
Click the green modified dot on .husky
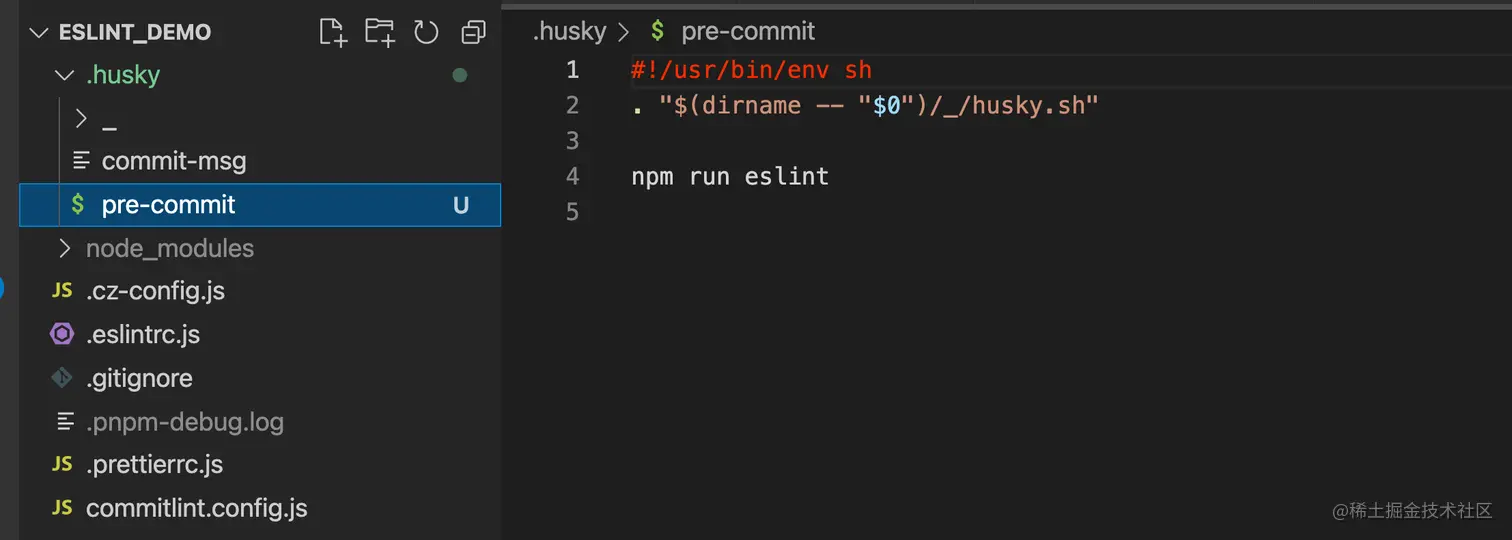460,75
